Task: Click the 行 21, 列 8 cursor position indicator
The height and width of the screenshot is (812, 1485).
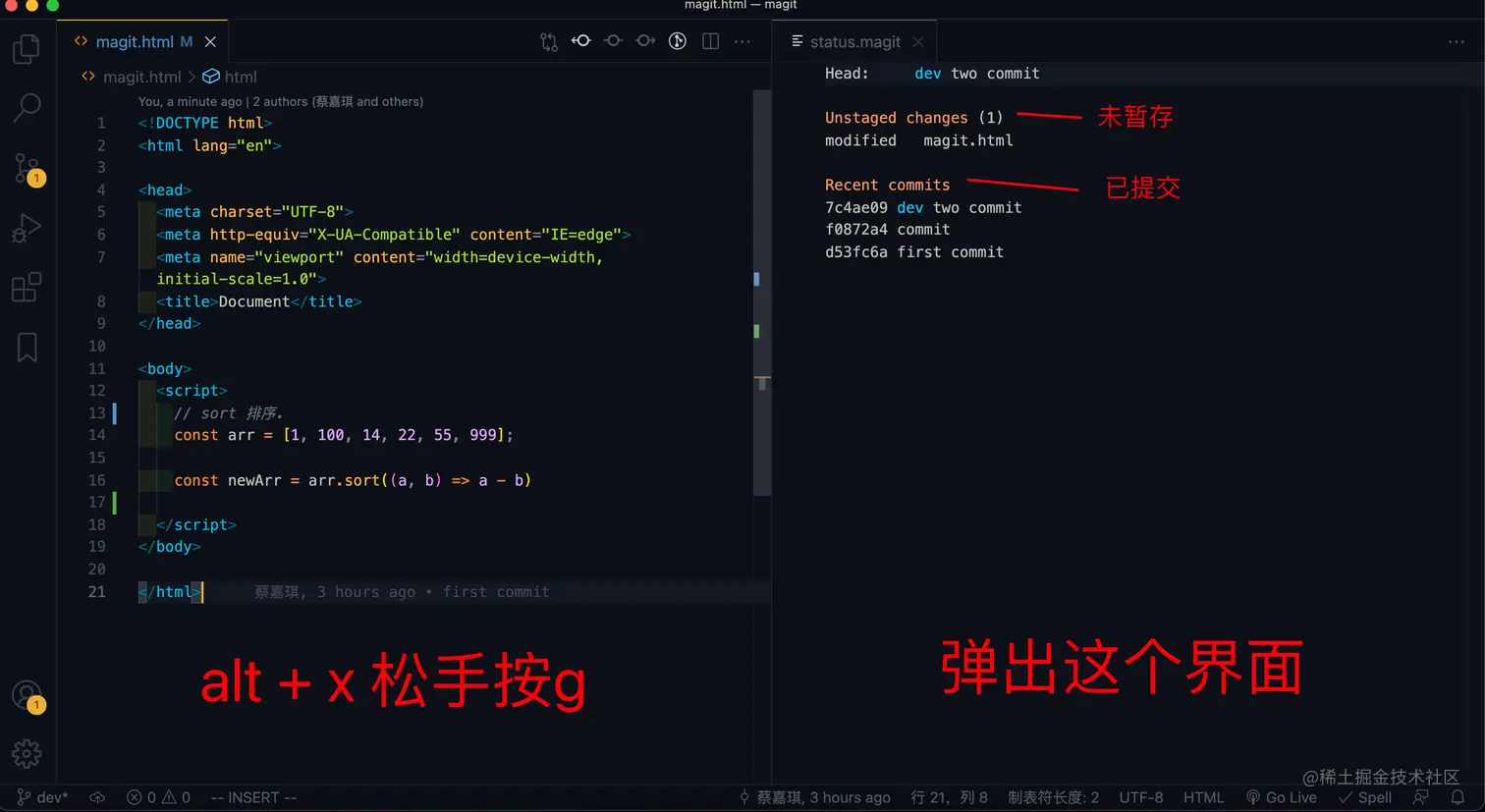Action: 949,797
